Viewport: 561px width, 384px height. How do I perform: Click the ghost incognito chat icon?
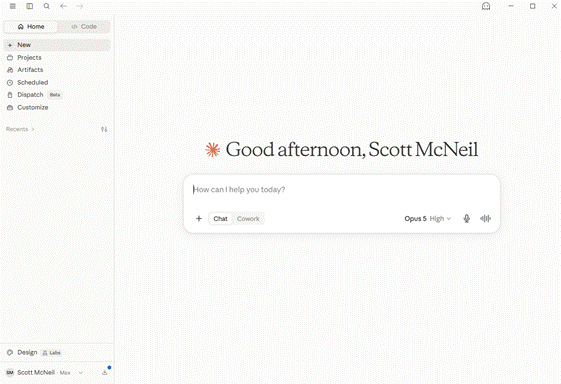click(x=486, y=6)
